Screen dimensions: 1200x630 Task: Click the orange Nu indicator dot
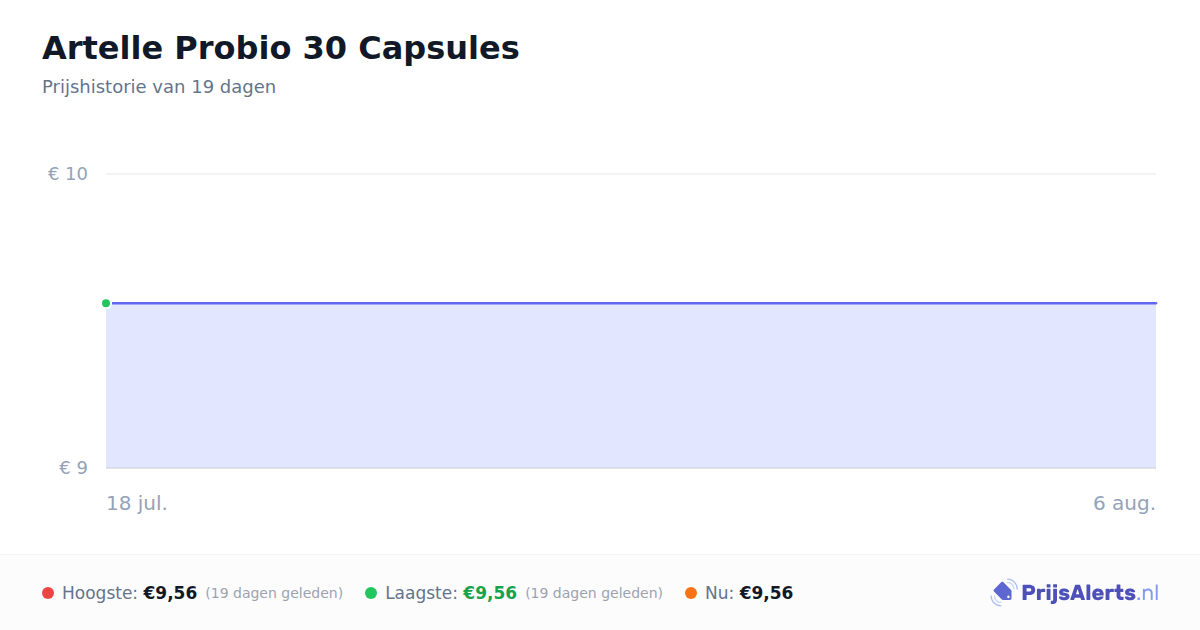click(x=691, y=593)
